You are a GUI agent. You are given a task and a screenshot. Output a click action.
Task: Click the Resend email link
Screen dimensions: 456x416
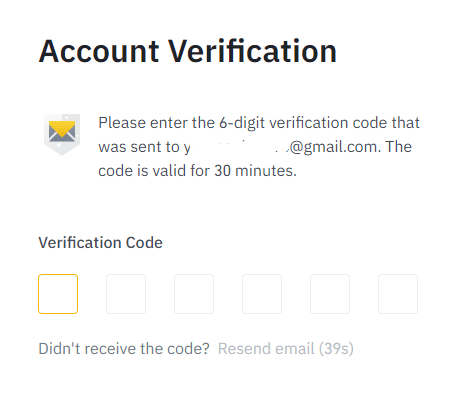266,349
